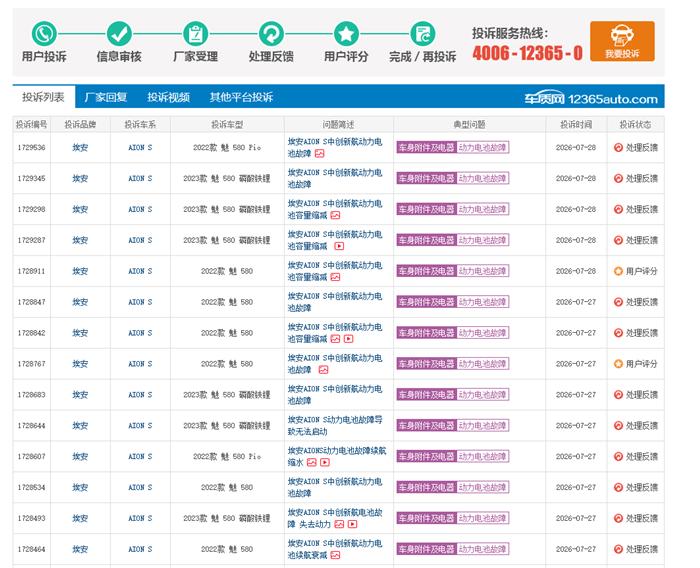The image size is (700, 568).
Task: Switch to 厂家回复 tab
Action: tap(106, 97)
